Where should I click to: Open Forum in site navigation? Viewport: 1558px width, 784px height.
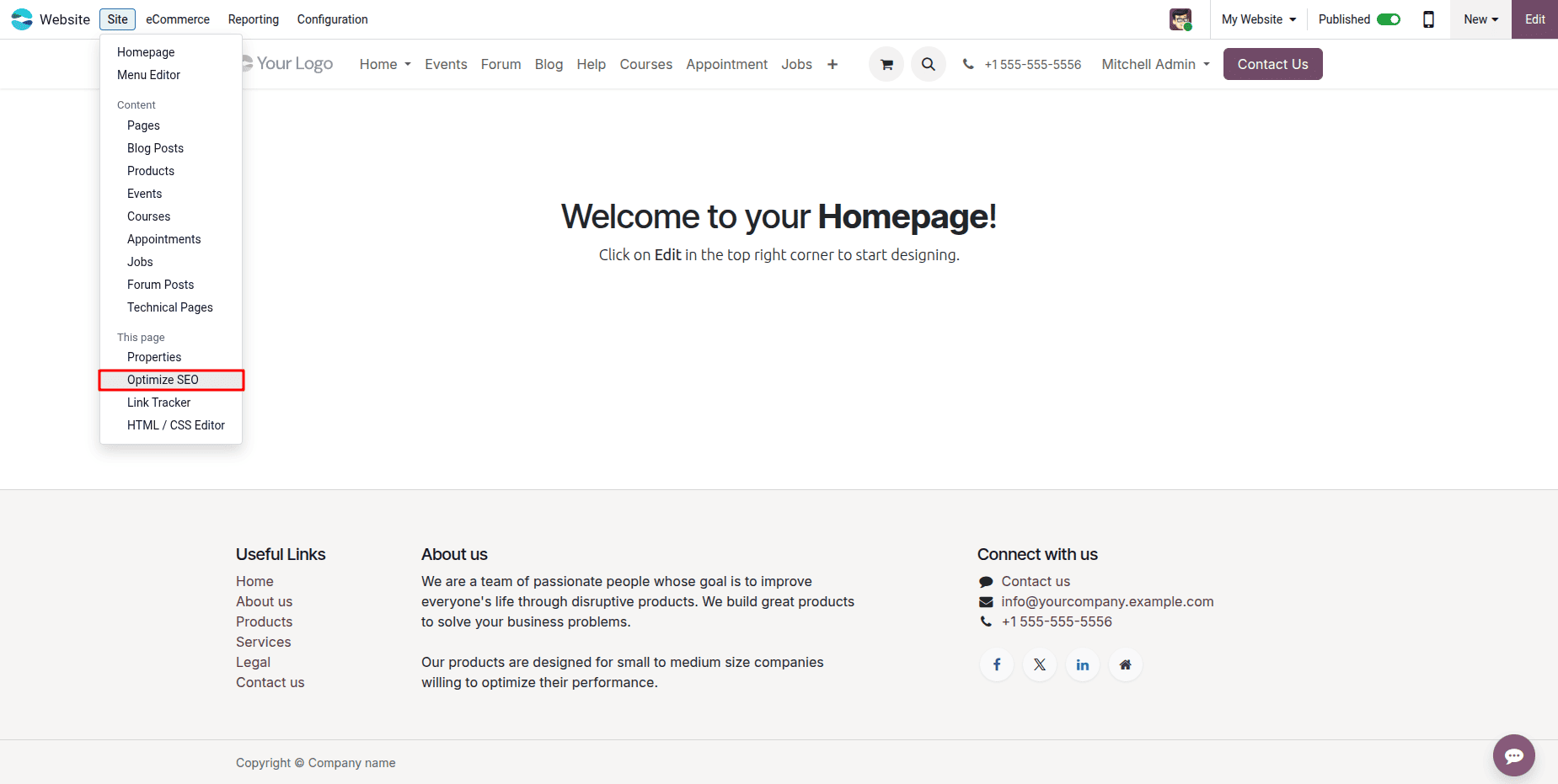tap(501, 64)
